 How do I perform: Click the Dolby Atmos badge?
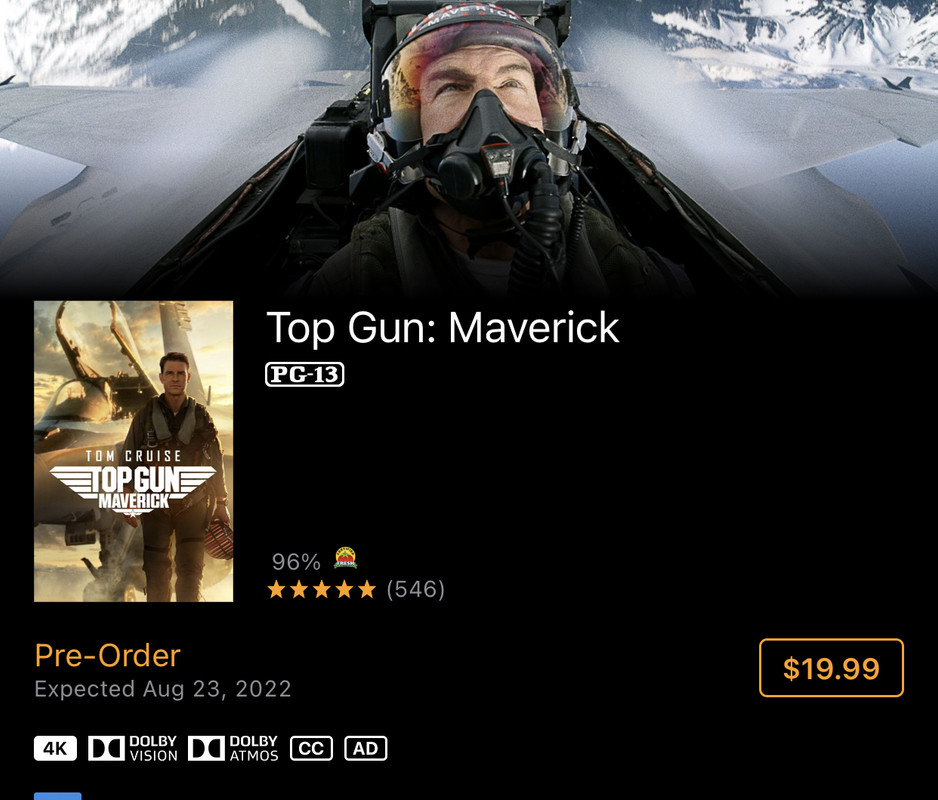tap(233, 749)
